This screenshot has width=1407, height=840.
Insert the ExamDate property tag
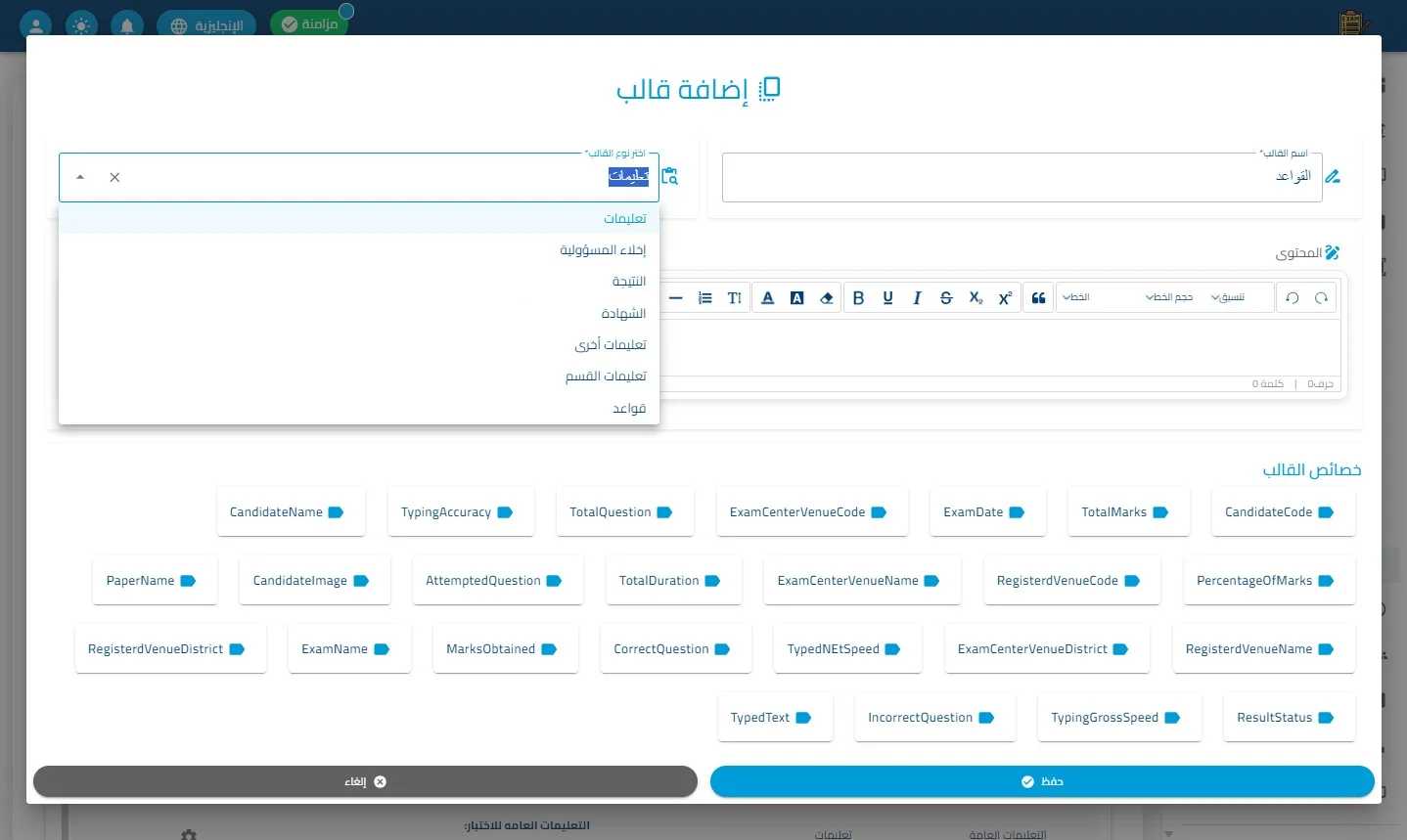coord(987,512)
